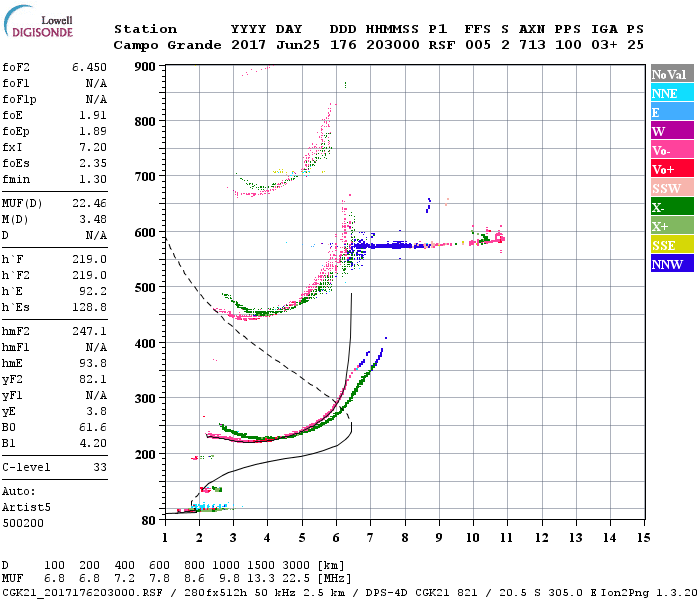Click the 7 MHz frequency axis label
This screenshot has width=700, height=600.
click(x=370, y=538)
